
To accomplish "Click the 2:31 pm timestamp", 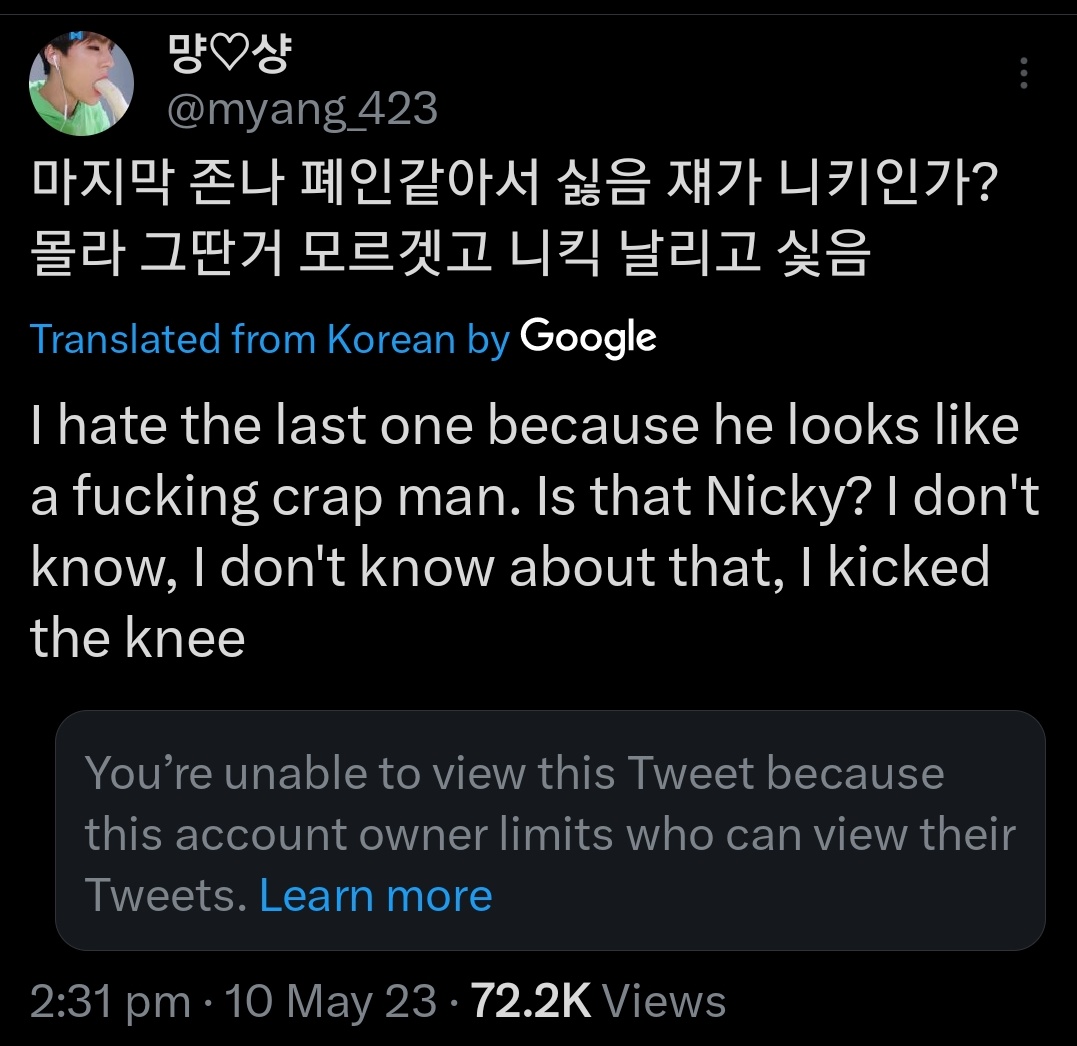I will coord(110,1001).
